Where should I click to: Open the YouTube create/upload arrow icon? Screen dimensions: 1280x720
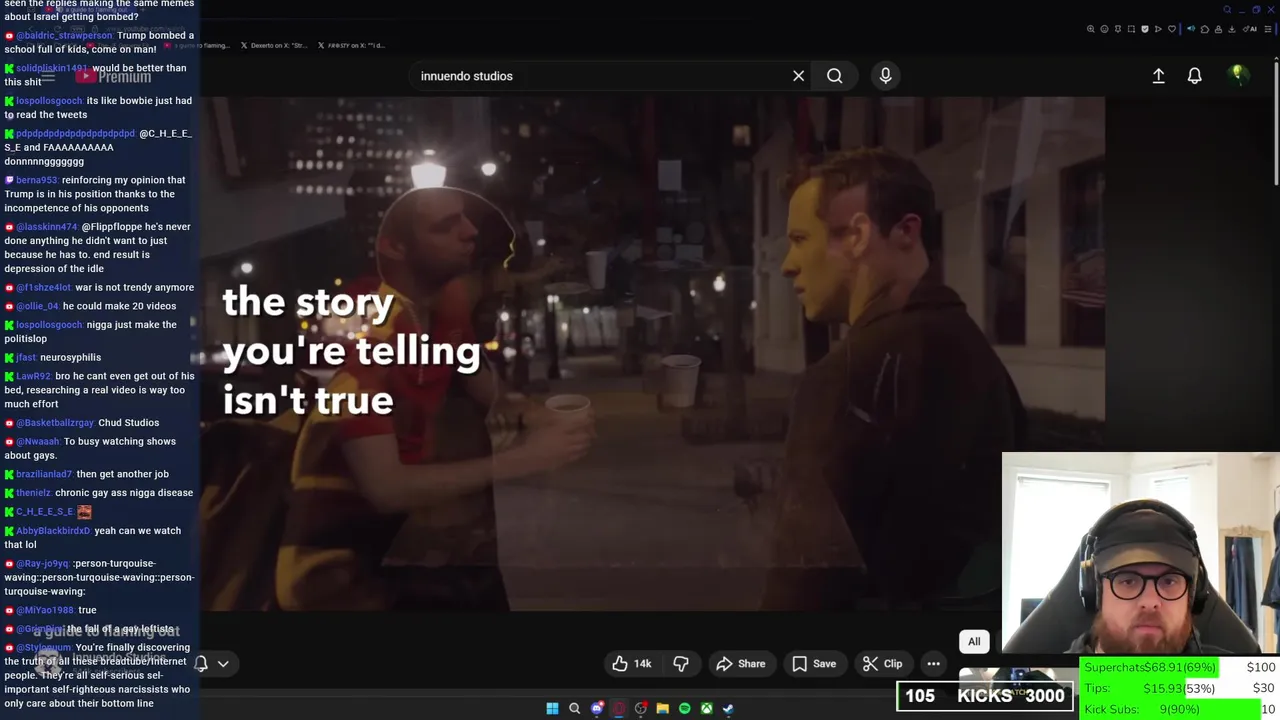(x=1158, y=76)
